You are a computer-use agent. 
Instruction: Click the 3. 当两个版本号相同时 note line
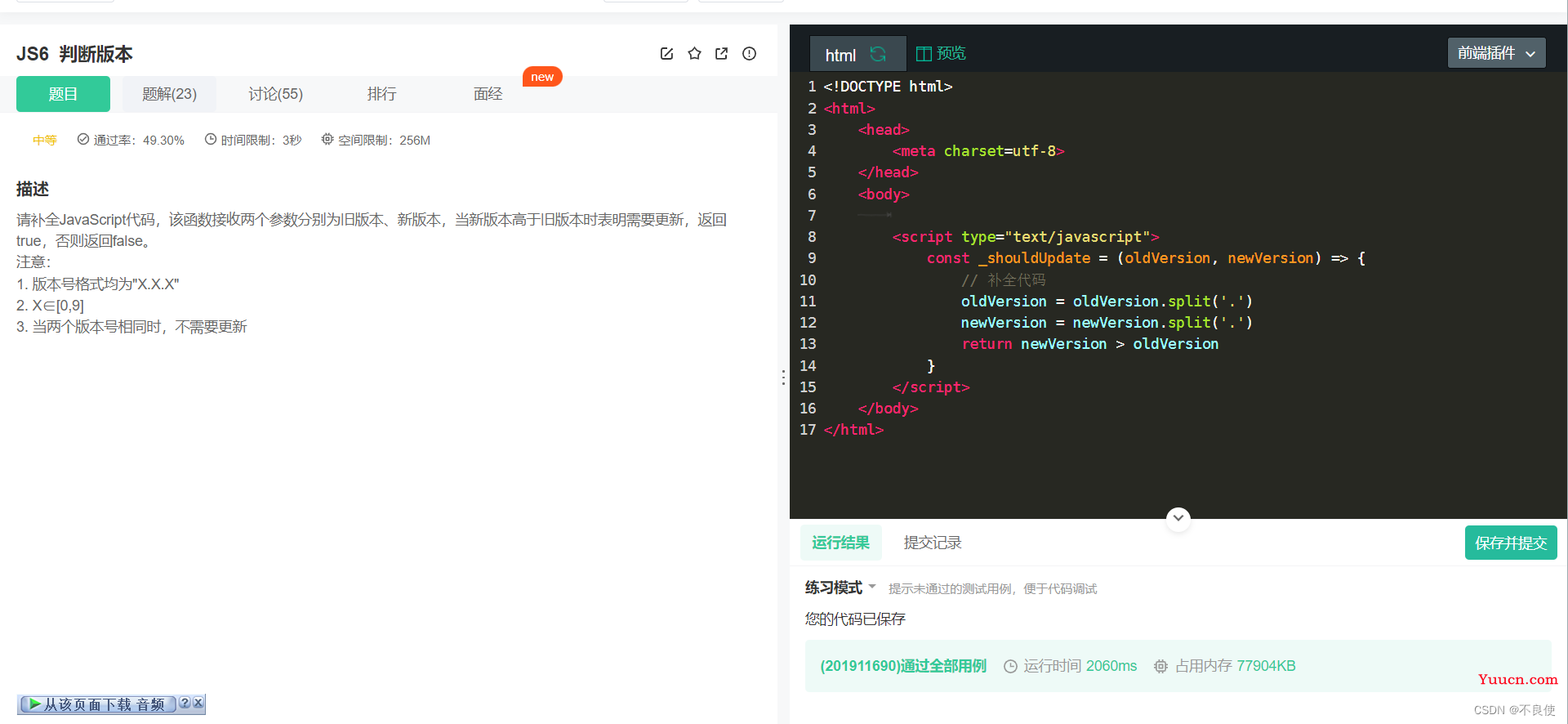point(131,327)
